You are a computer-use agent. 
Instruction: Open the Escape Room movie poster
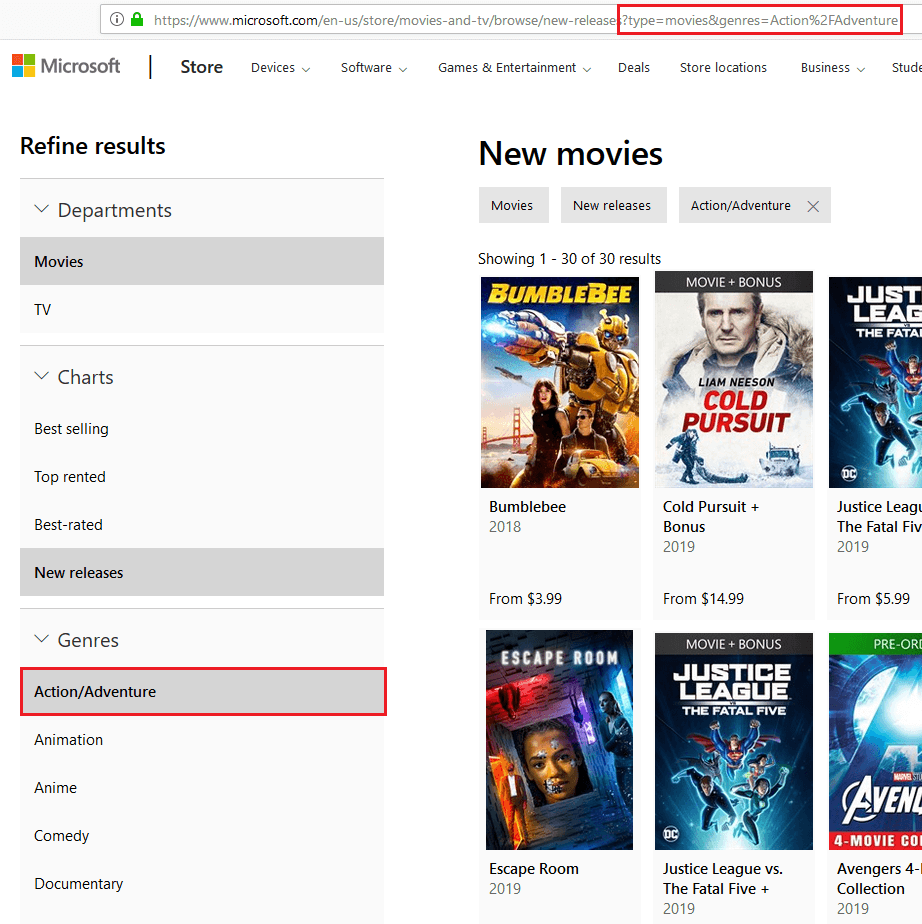559,740
